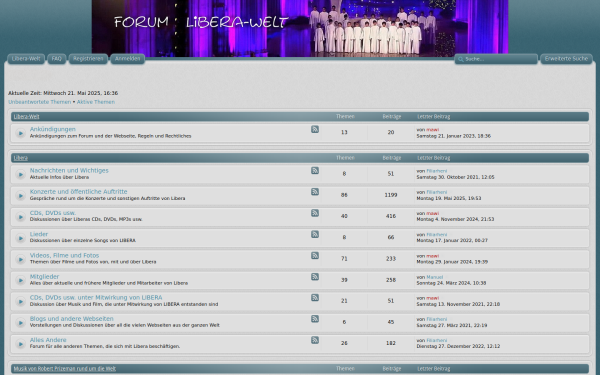
Task: Open Filiarheni's profile in Lieder row
Action: [437, 235]
